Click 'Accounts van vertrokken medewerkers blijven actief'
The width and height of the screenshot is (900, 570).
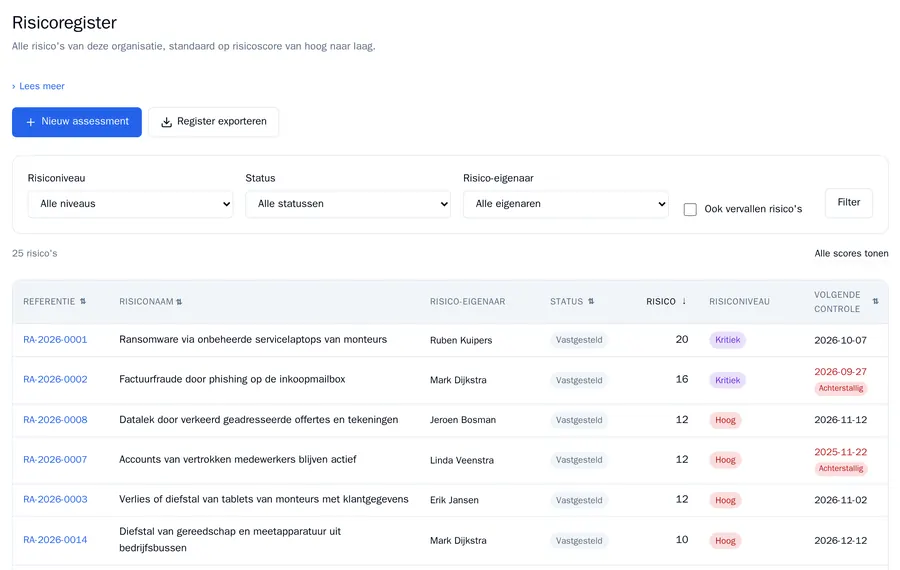point(238,459)
